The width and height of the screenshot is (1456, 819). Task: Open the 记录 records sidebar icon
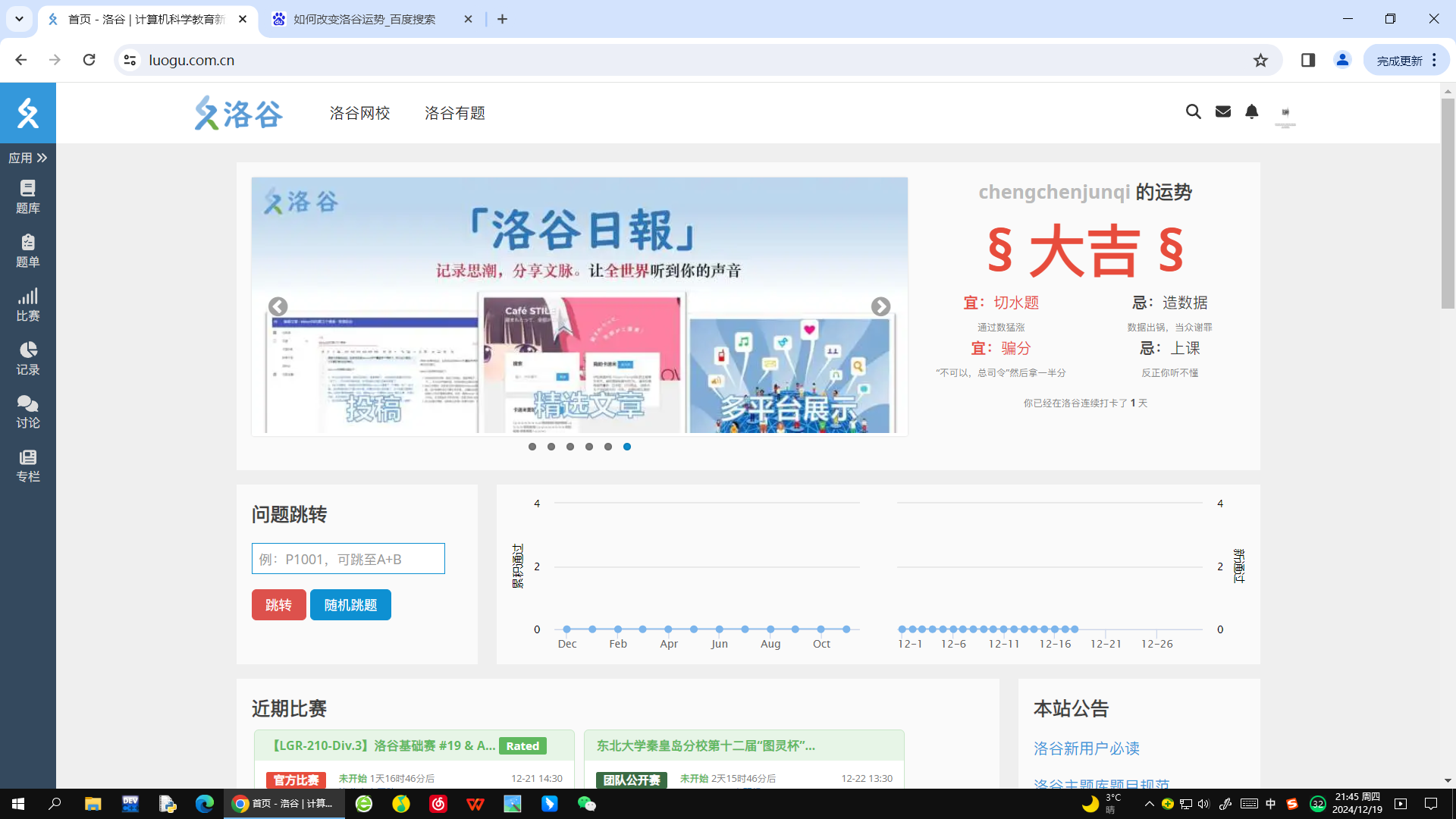click(28, 358)
